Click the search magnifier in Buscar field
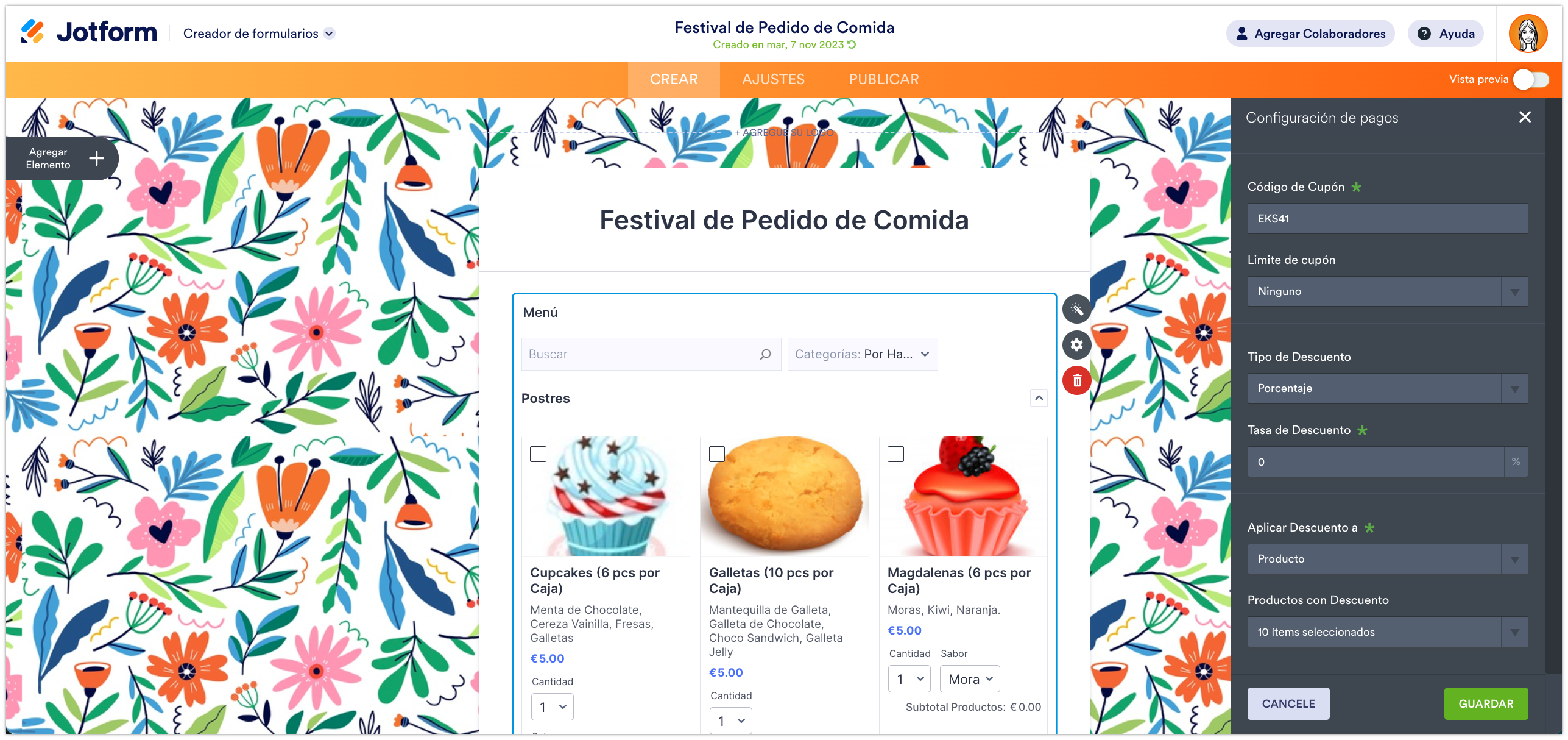The width and height of the screenshot is (1568, 740). (765, 354)
